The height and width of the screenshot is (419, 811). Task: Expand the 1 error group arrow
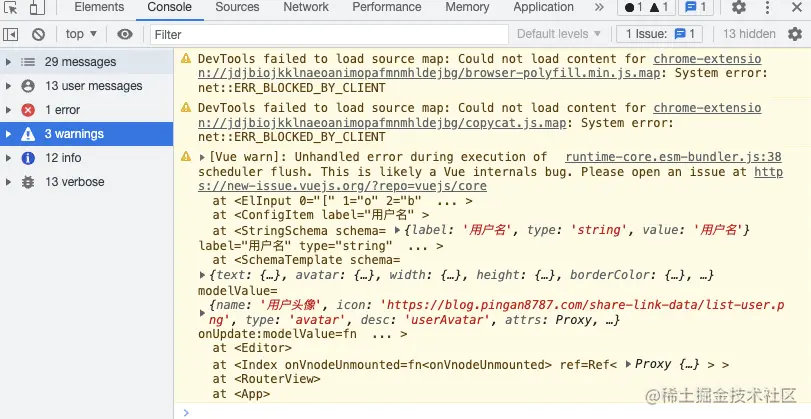[x=8, y=110]
